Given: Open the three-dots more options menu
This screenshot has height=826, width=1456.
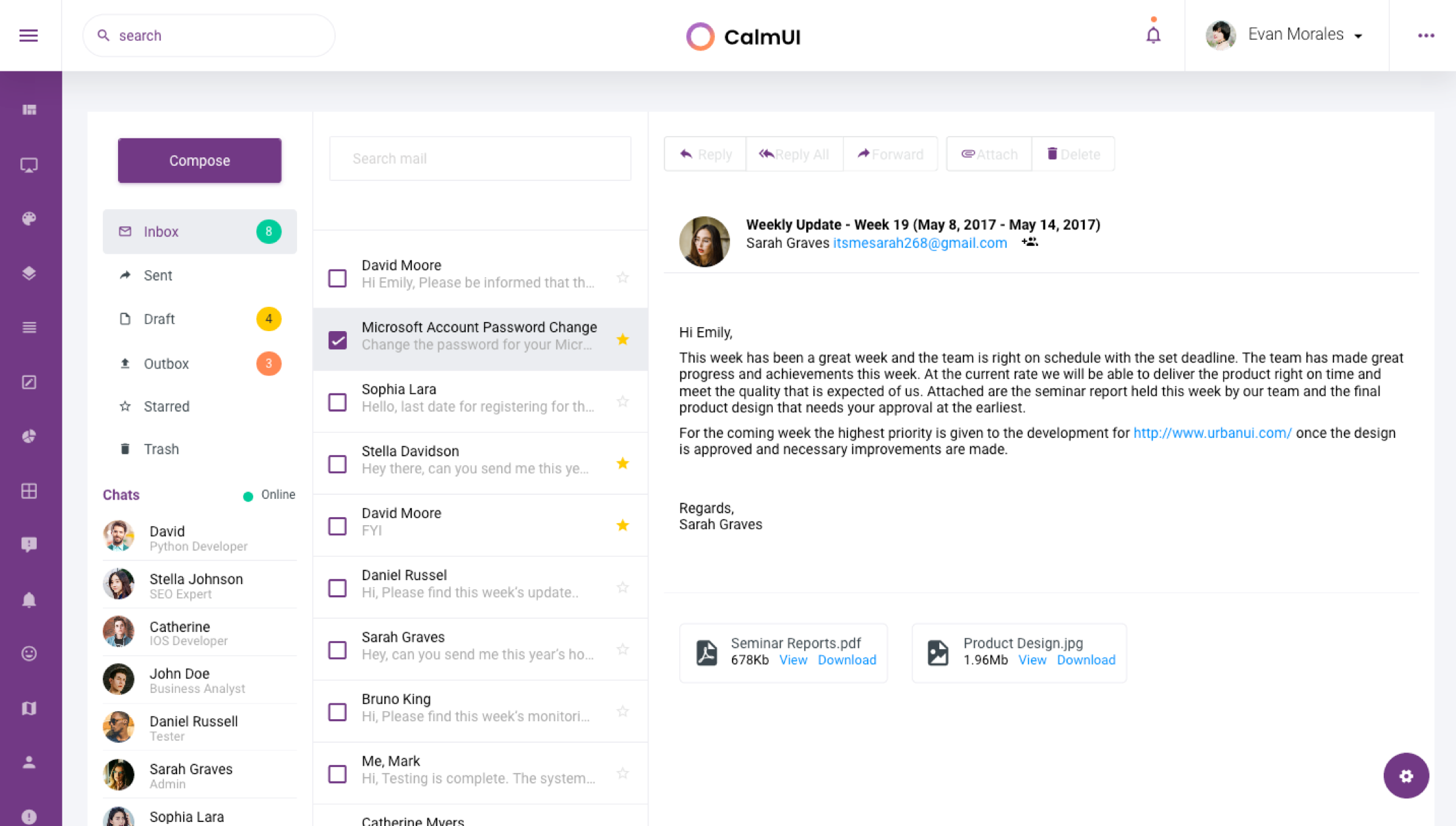Looking at the screenshot, I should point(1426,35).
